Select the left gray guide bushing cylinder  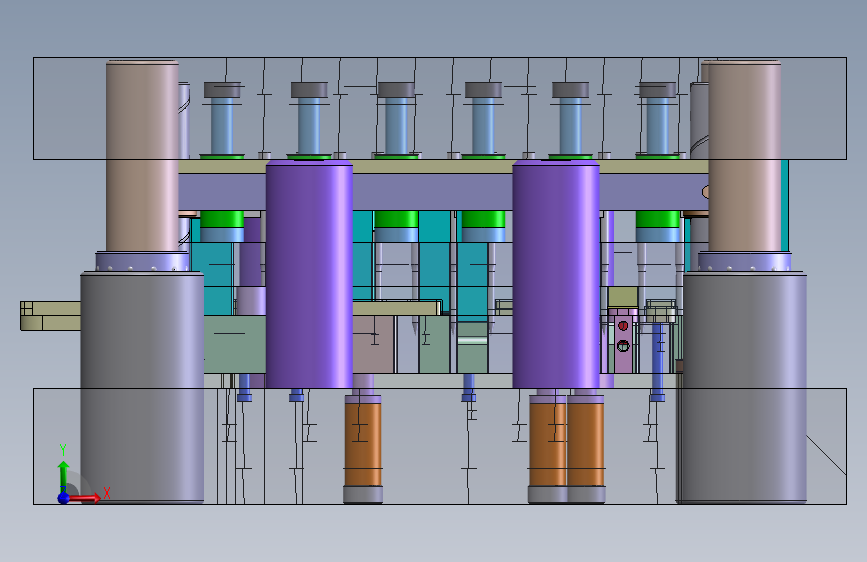[142, 387]
